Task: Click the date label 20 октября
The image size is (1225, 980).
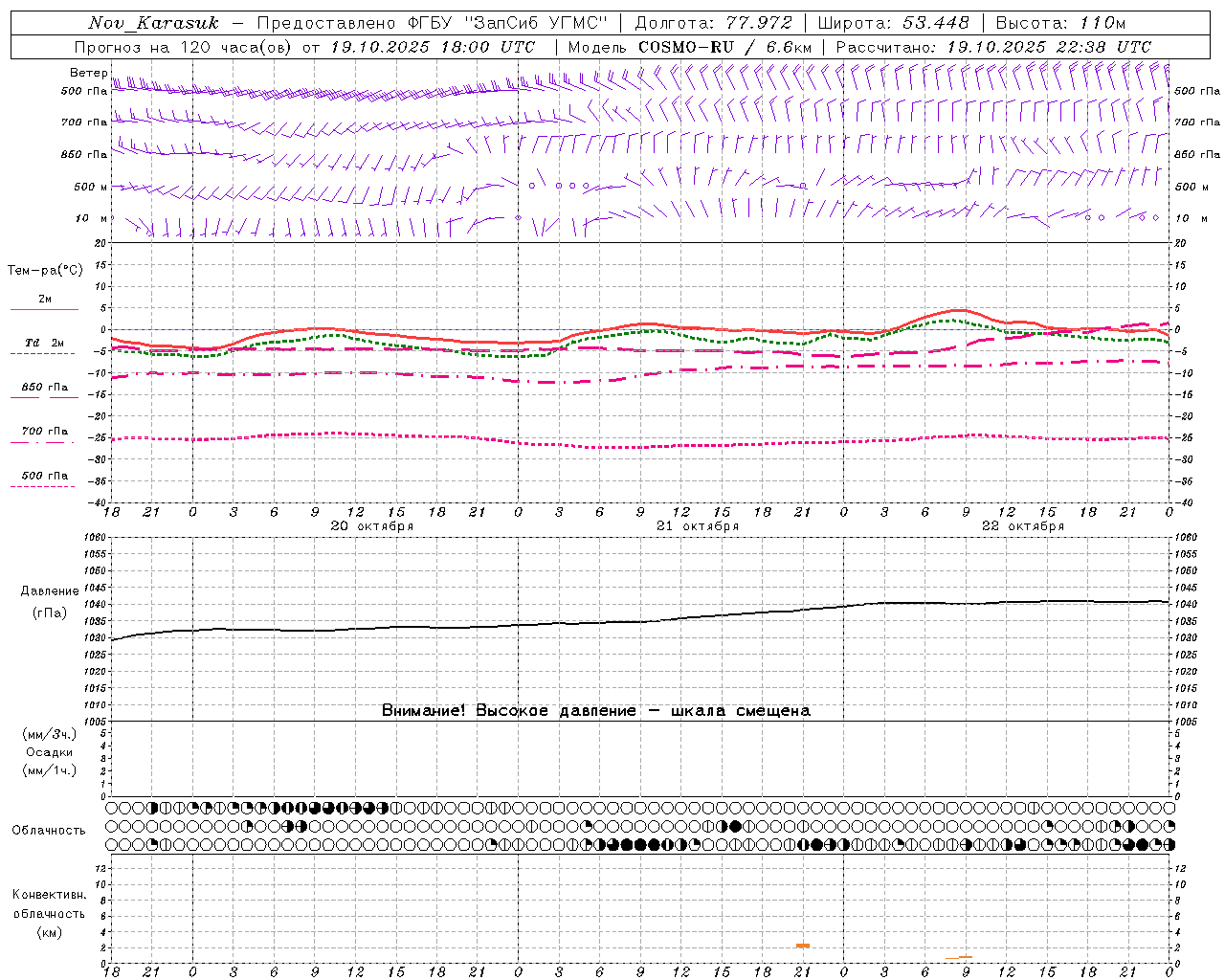Action: click(372, 526)
